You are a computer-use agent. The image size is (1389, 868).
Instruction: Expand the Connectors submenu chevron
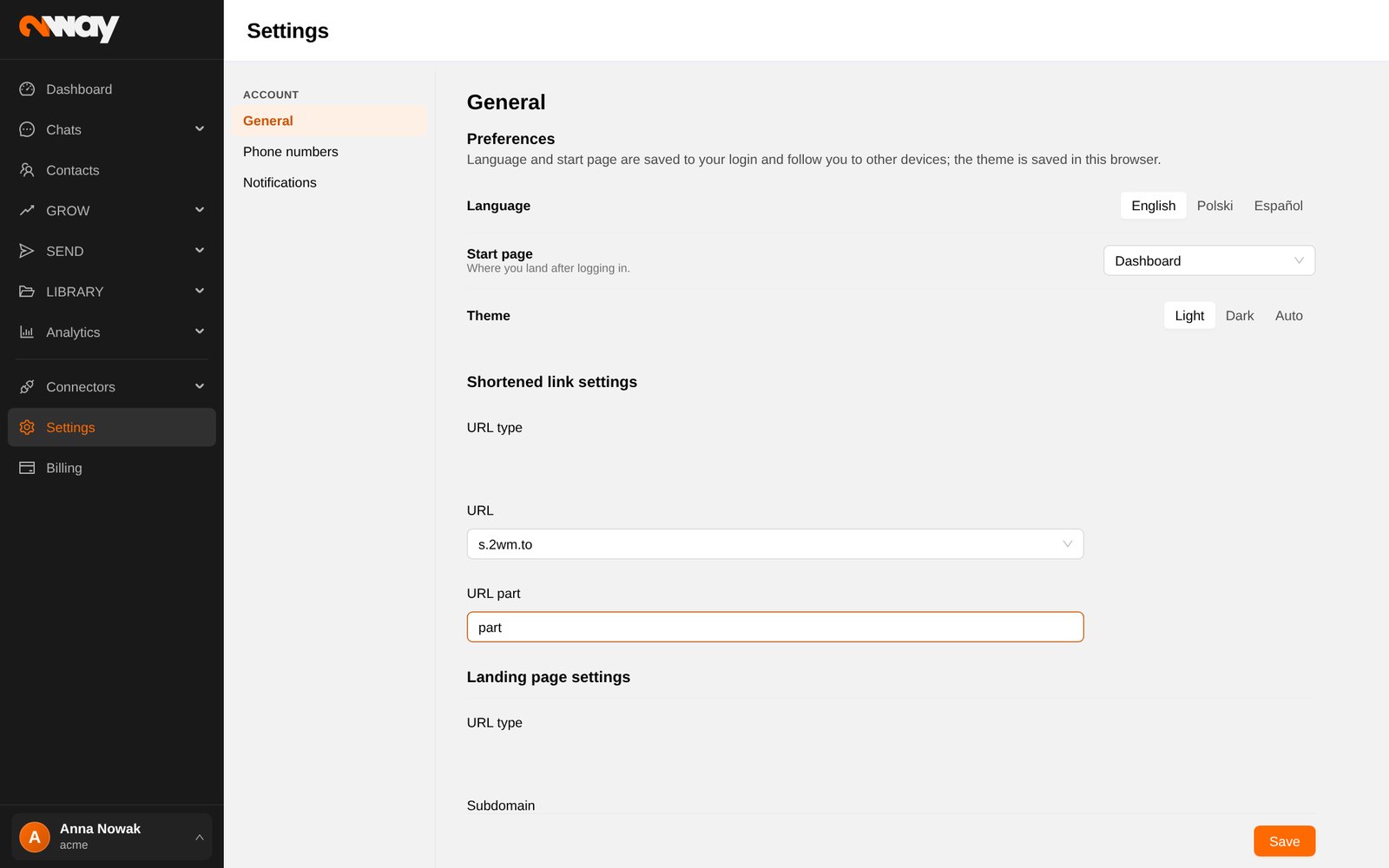tap(200, 386)
